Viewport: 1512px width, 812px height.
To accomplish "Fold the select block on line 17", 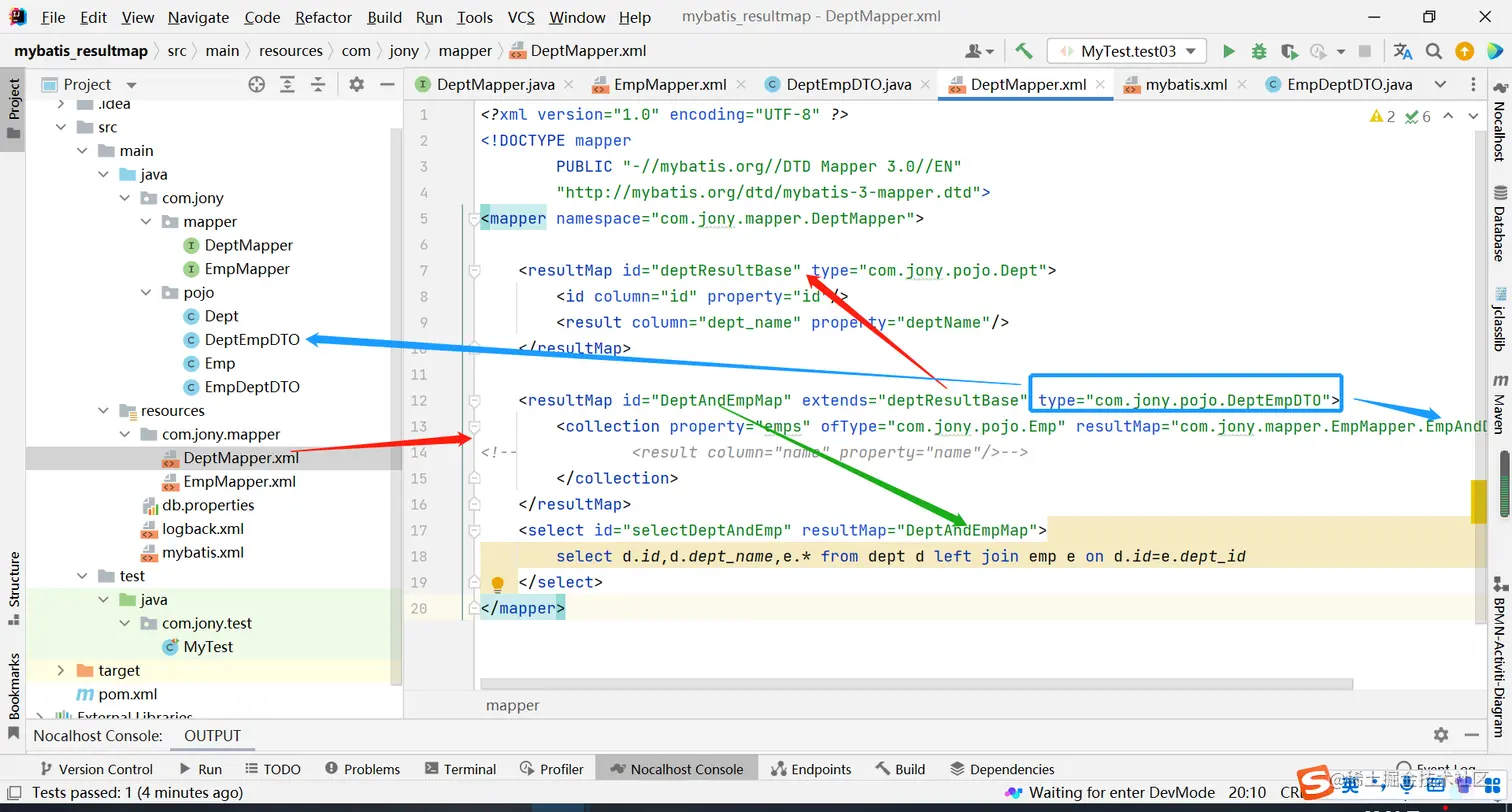I will 474,531.
